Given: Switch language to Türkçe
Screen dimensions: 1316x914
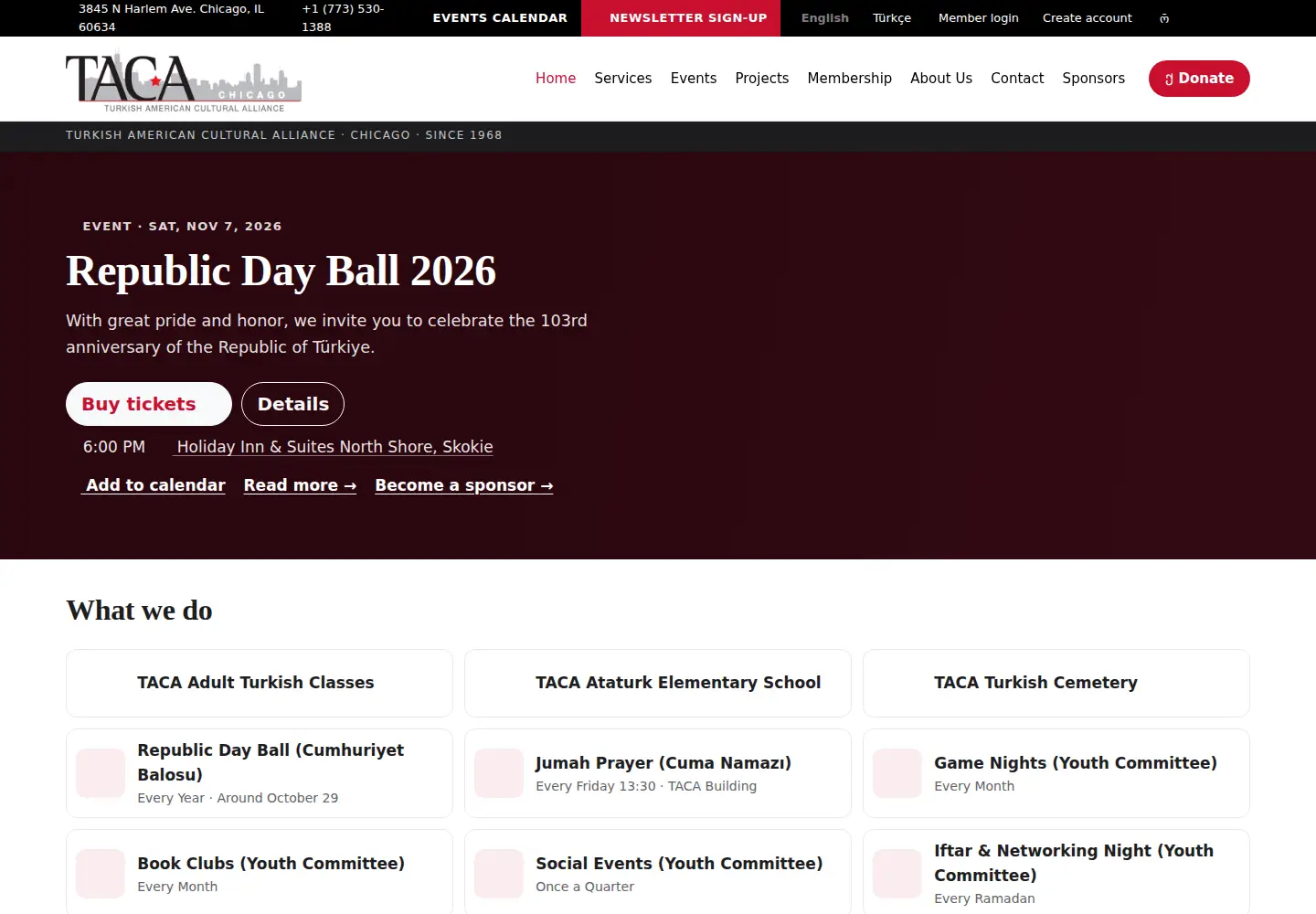Looking at the screenshot, I should [x=892, y=18].
